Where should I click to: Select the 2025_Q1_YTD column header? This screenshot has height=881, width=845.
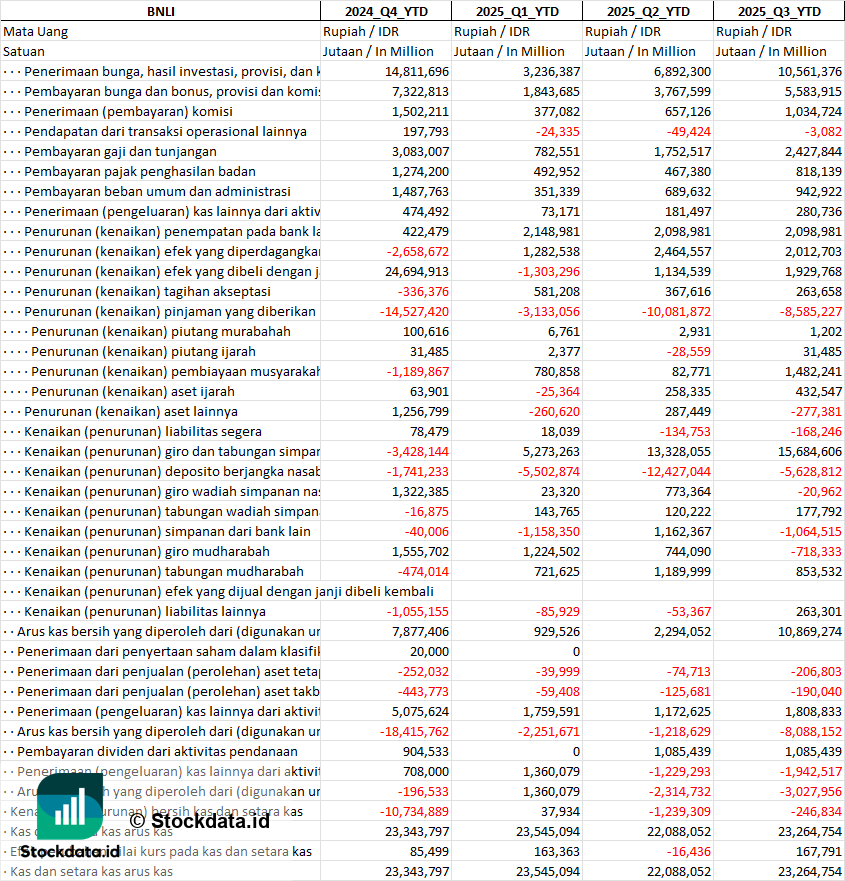pyautogui.click(x=517, y=11)
